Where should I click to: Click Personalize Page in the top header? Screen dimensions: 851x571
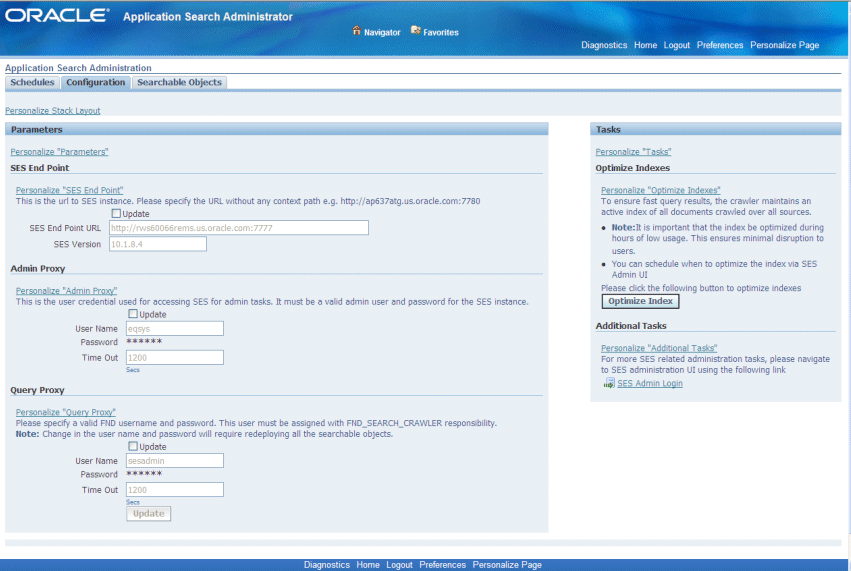(x=784, y=45)
